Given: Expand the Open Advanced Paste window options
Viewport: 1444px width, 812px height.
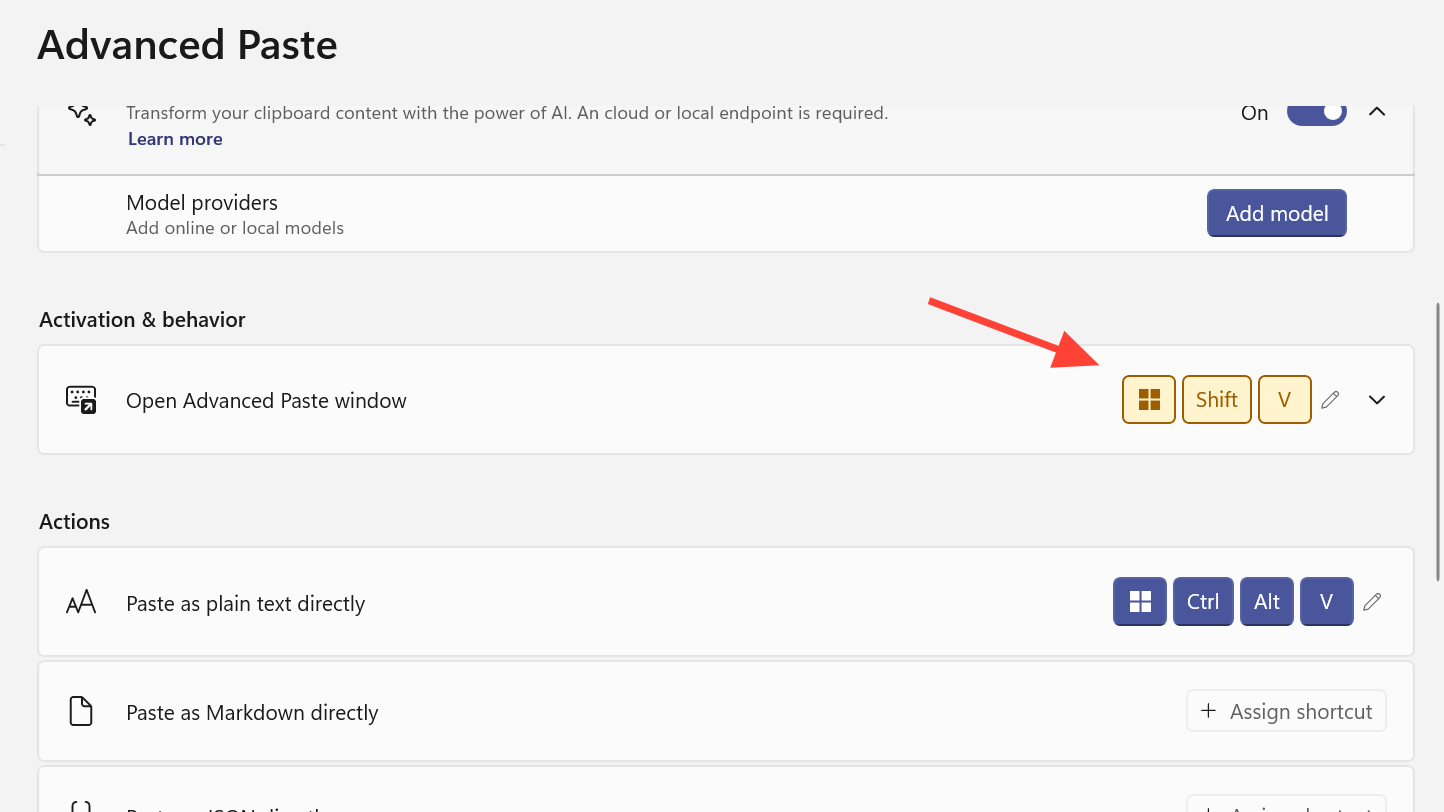Looking at the screenshot, I should click(1377, 400).
